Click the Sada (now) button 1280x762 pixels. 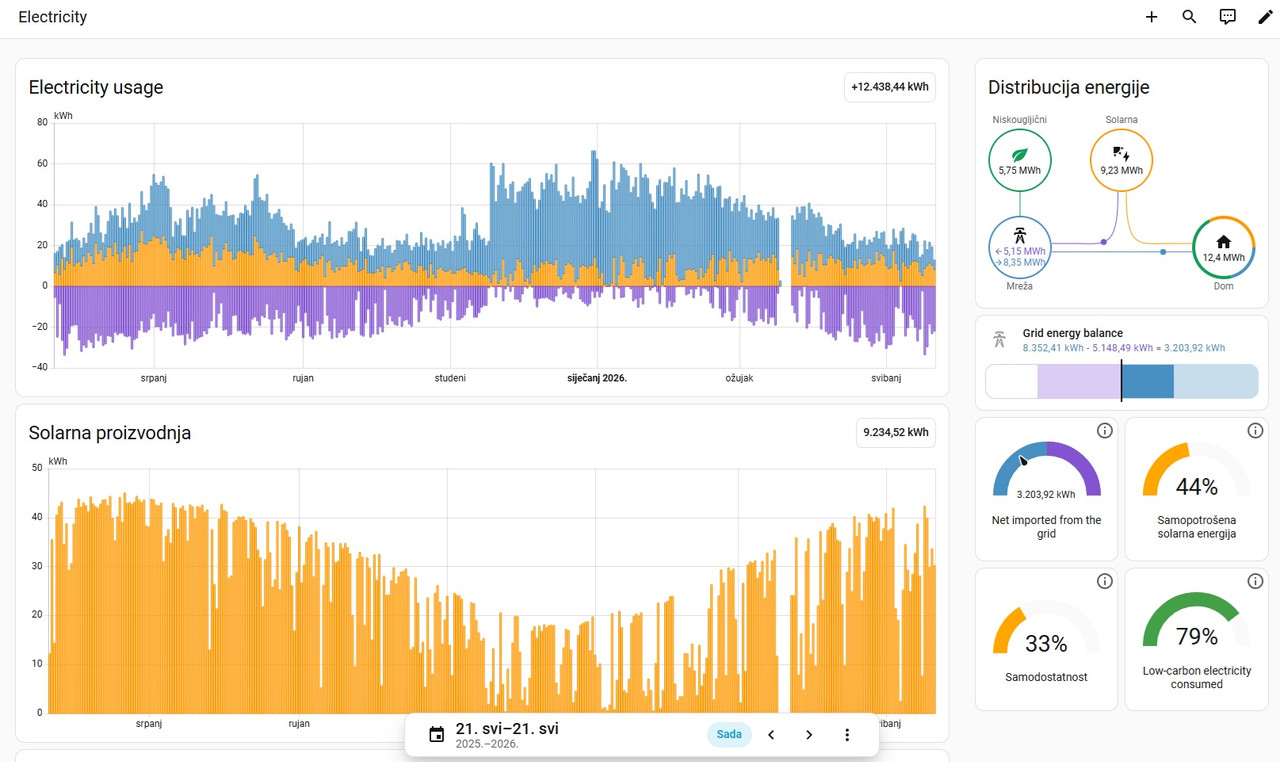[729, 735]
